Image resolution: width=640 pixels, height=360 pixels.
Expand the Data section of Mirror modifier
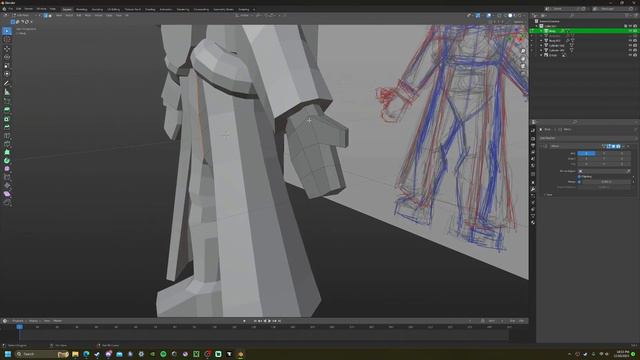pos(545,195)
